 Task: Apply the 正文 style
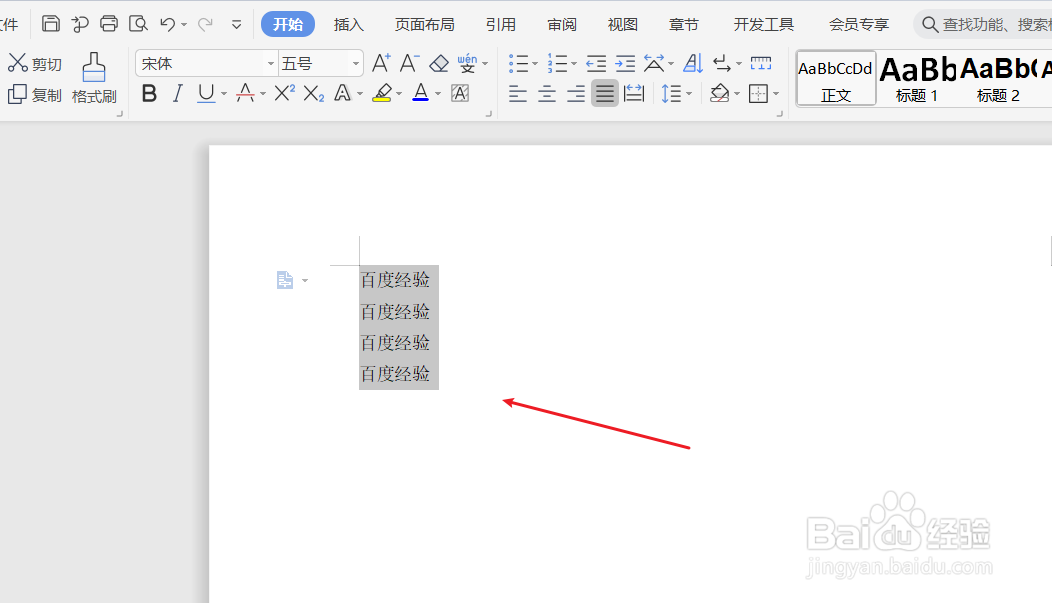coord(836,79)
